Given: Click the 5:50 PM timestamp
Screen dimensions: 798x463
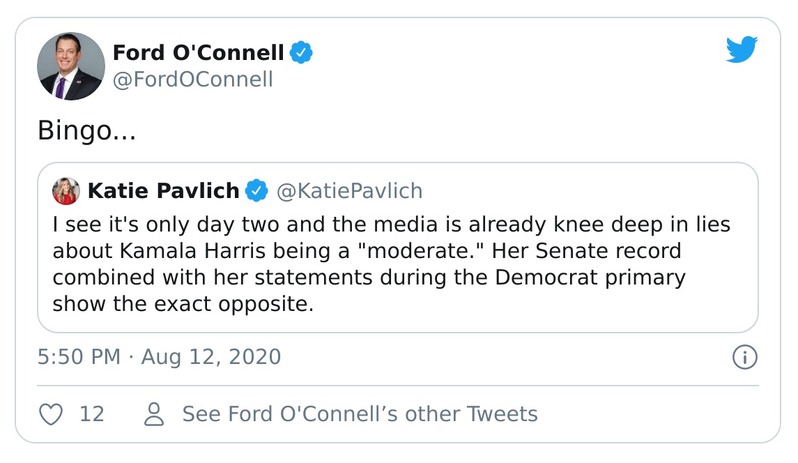Looking at the screenshot, I should 78,356.
